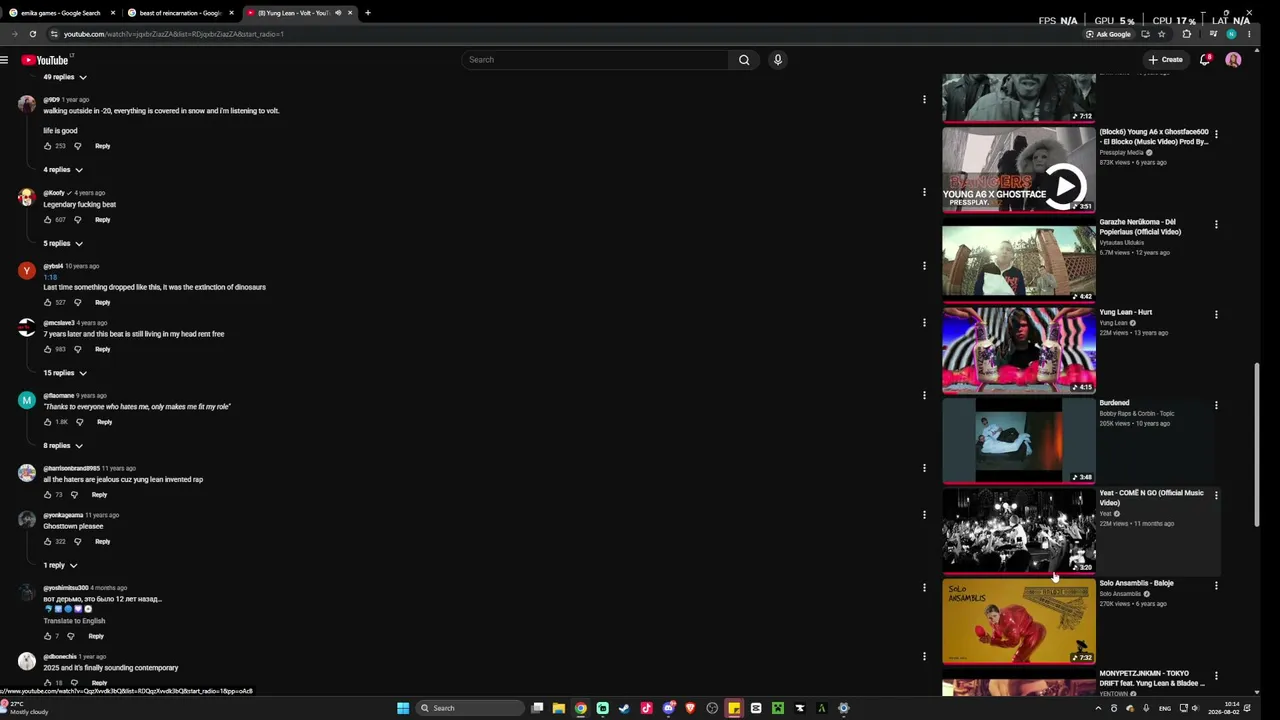This screenshot has width=1280, height=720.
Task: Open the Yeat "COMË N GO" thumbnail
Action: 1019,531
